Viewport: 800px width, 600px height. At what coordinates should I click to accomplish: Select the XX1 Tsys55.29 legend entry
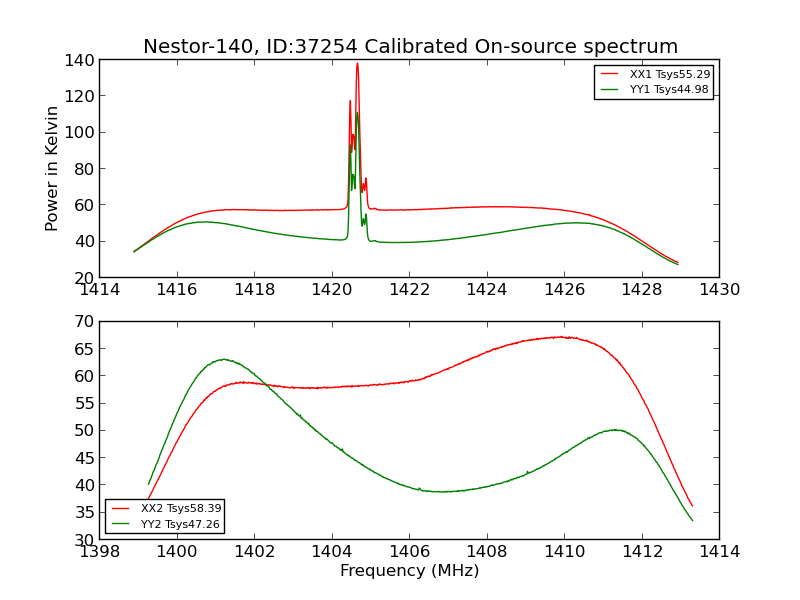click(x=655, y=74)
